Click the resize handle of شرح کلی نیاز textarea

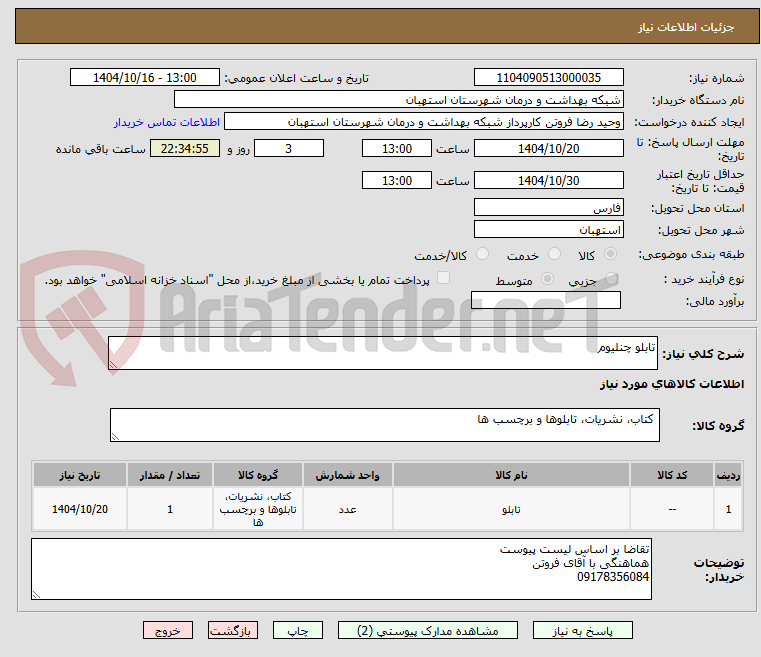click(x=113, y=365)
